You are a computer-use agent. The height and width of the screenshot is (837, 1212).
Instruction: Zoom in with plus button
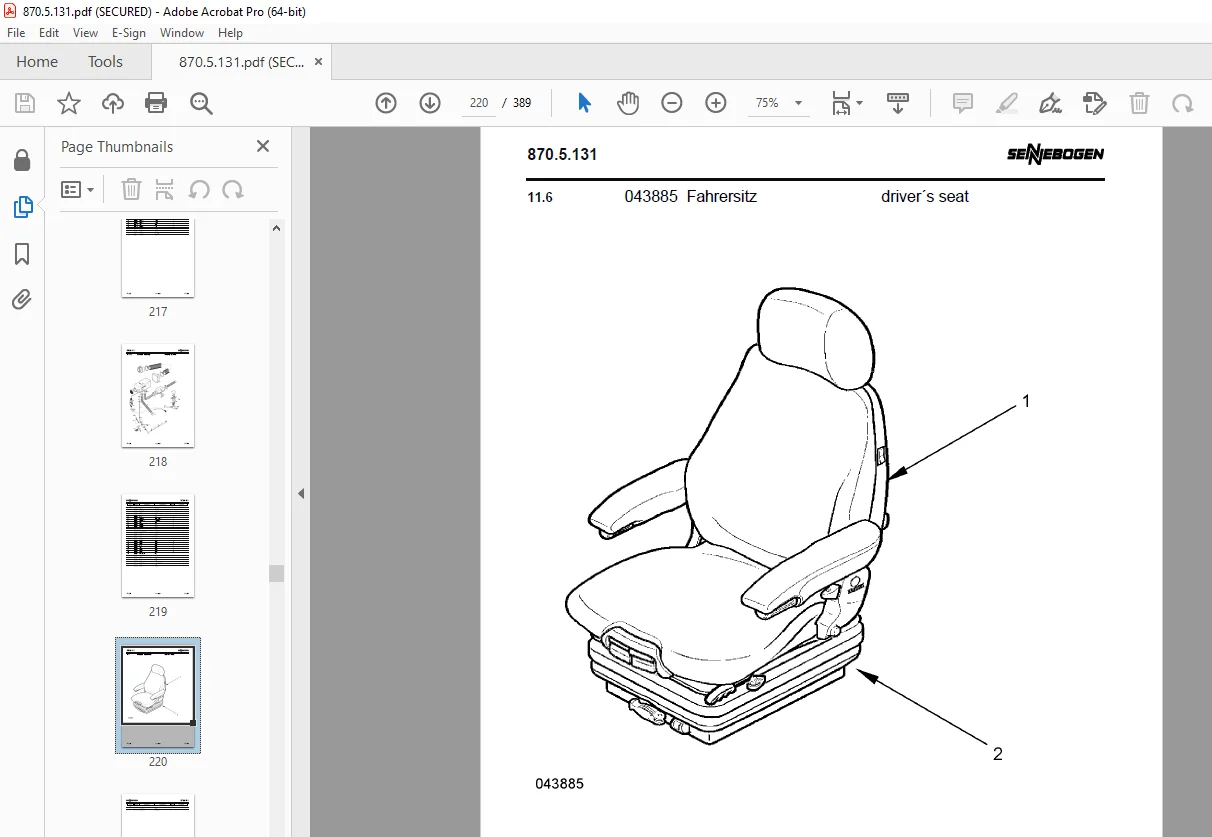click(716, 103)
